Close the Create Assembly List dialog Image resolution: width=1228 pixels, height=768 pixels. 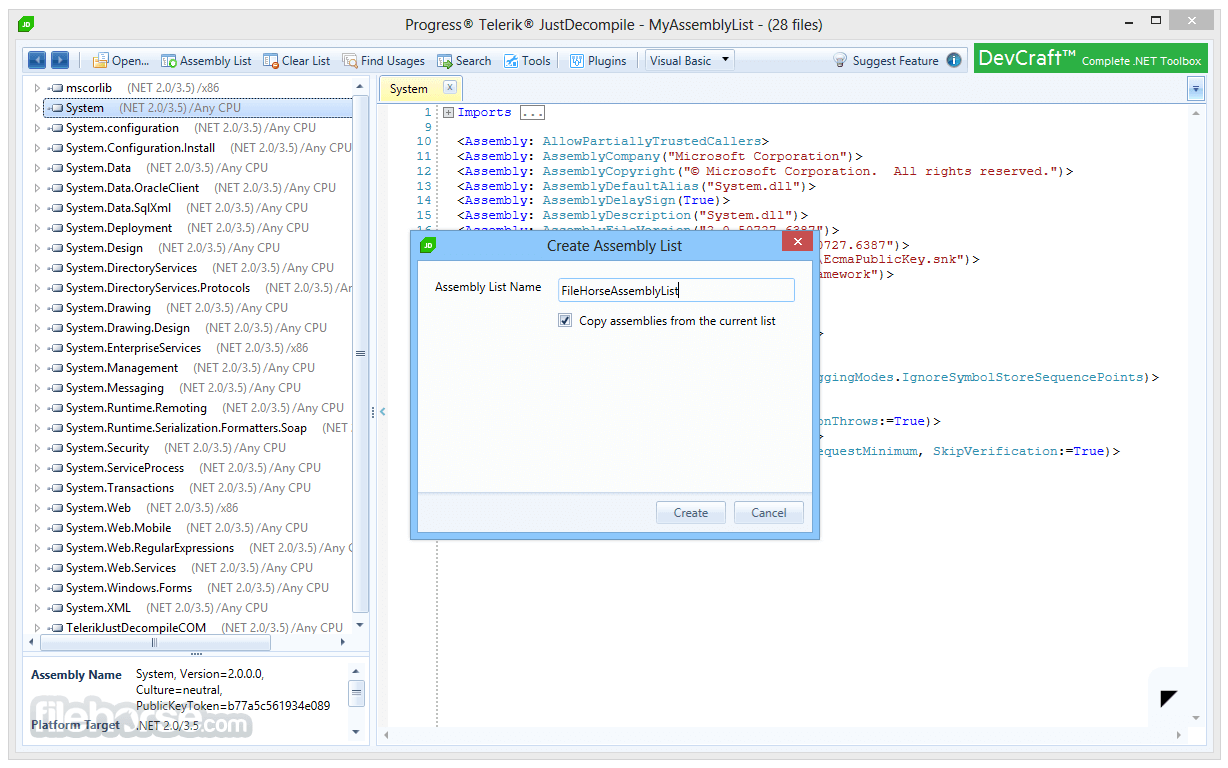(797, 242)
